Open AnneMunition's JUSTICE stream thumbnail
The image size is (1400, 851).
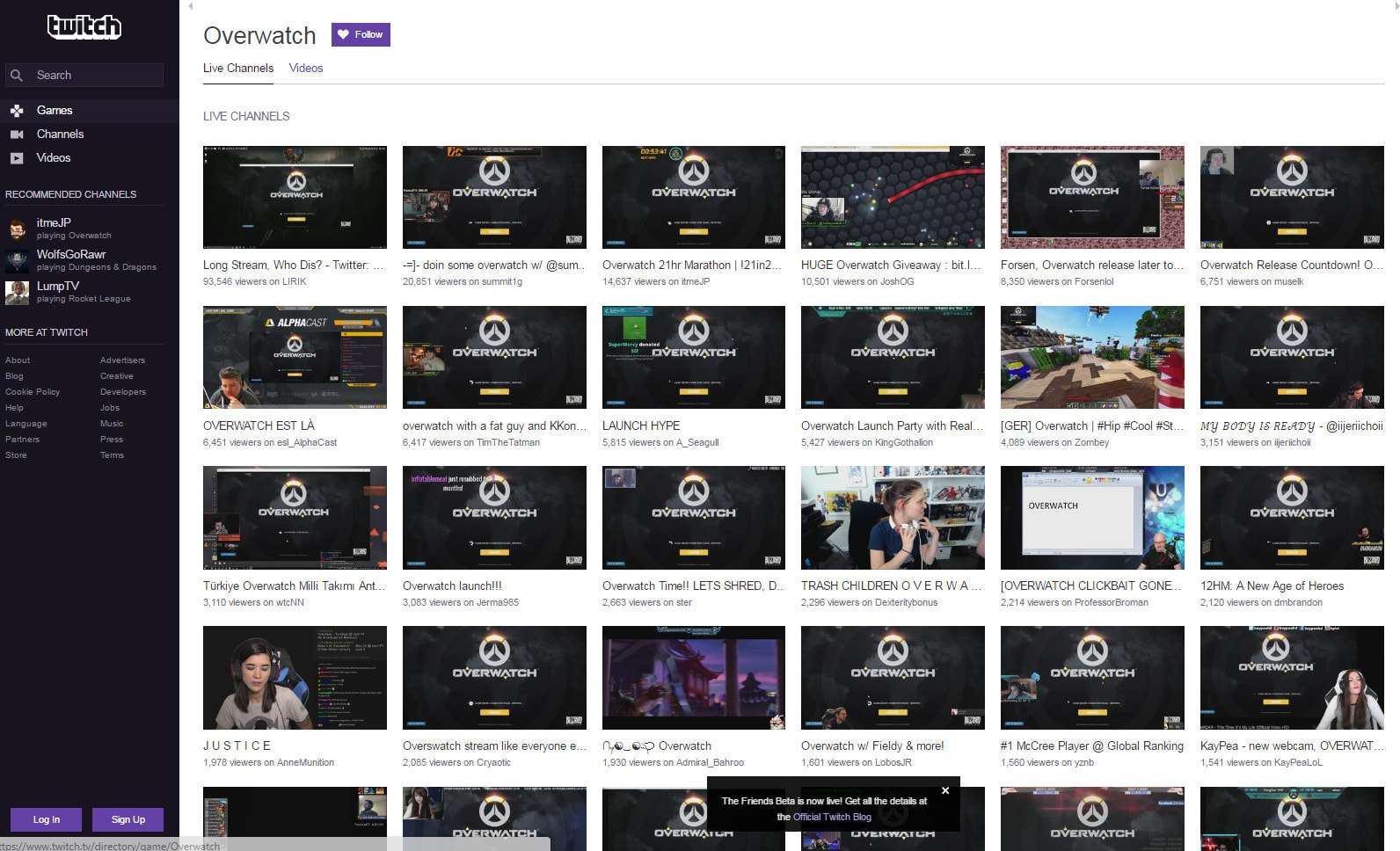pyautogui.click(x=295, y=678)
